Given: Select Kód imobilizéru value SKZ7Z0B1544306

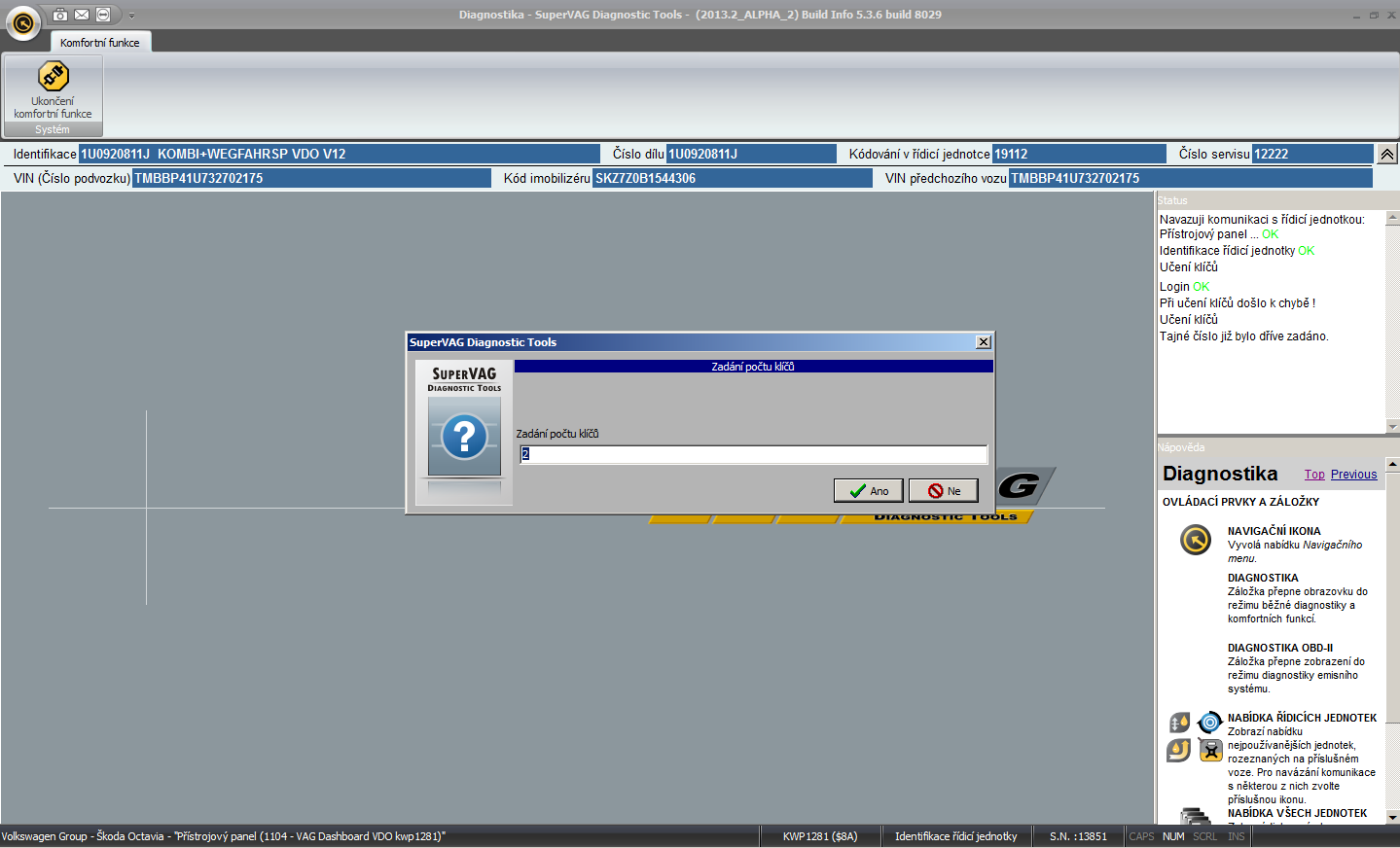Looking at the screenshot, I should (733, 178).
